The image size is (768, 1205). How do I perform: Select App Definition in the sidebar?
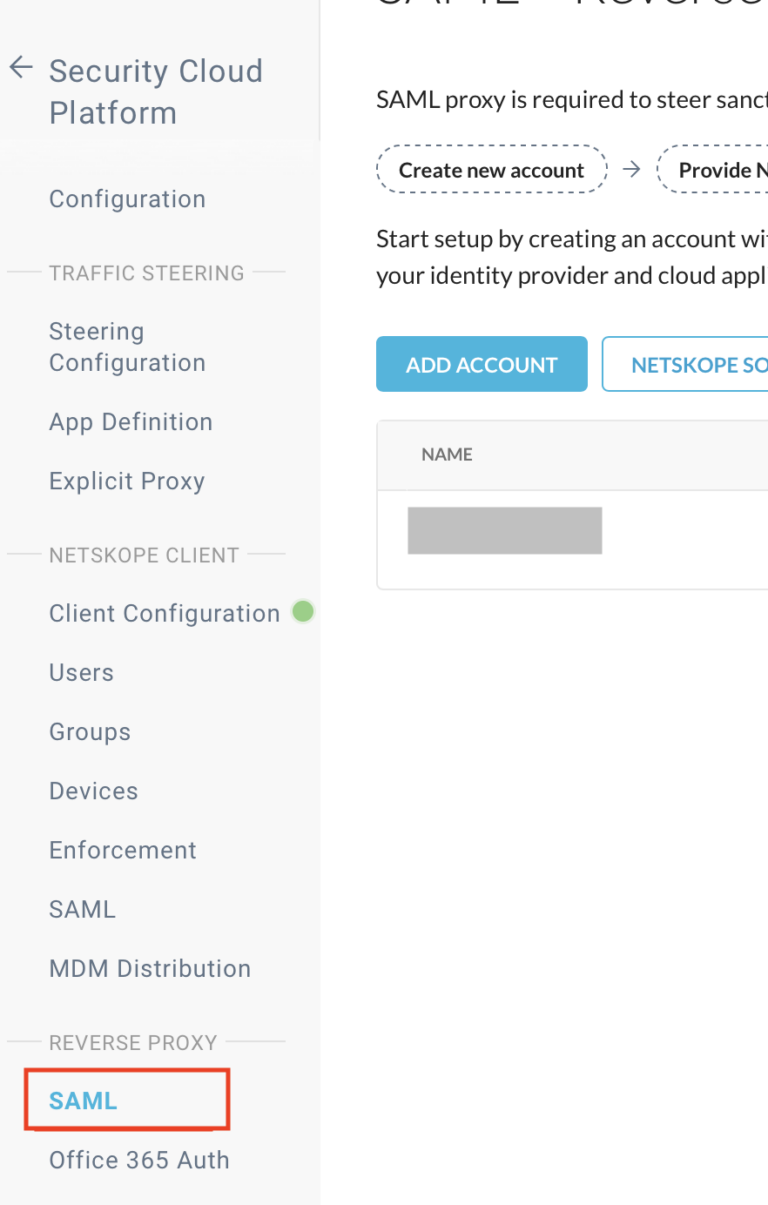click(x=130, y=422)
